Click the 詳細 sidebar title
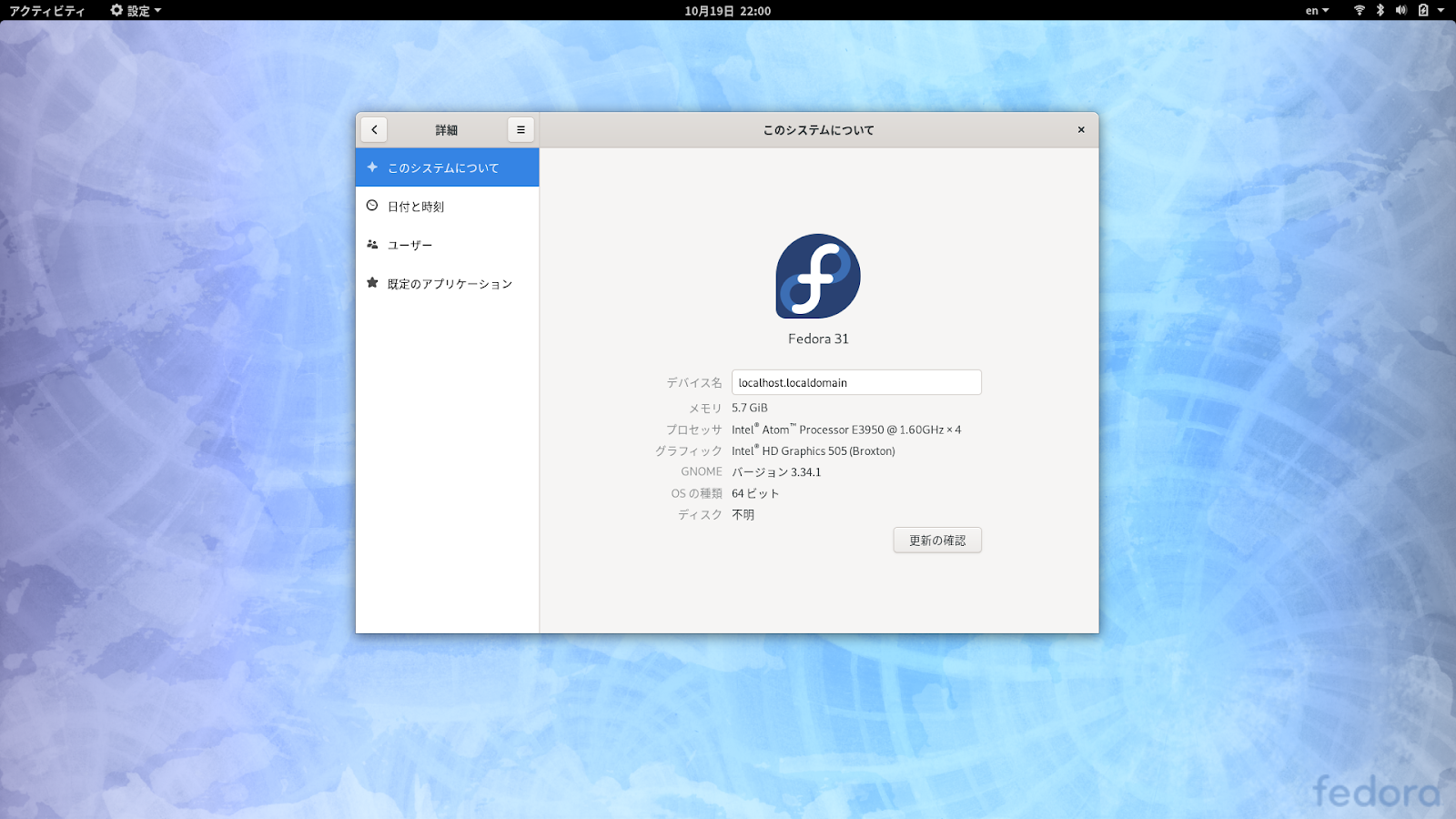This screenshot has width=1456, height=819. (x=447, y=130)
